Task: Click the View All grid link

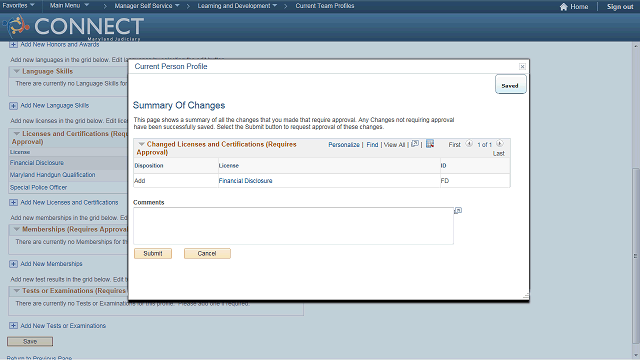Action: (394, 145)
